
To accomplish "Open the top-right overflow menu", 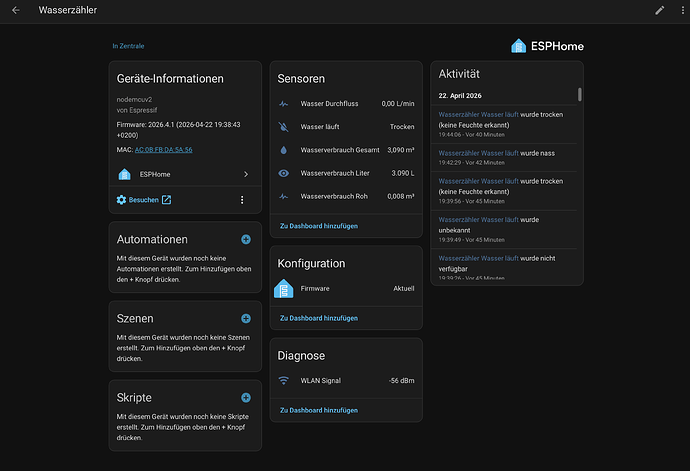I will click(x=683, y=10).
